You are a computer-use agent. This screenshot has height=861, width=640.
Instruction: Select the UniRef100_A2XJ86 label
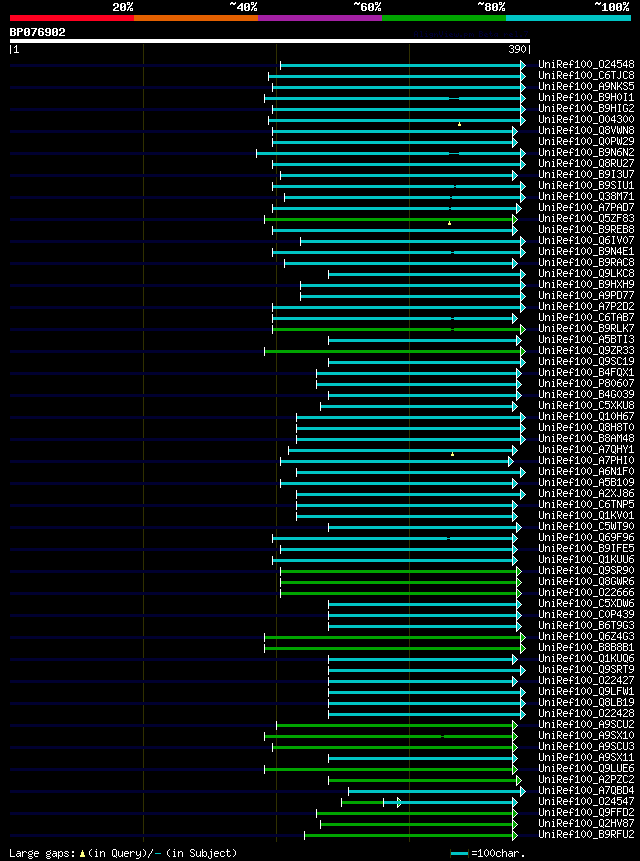click(x=586, y=493)
